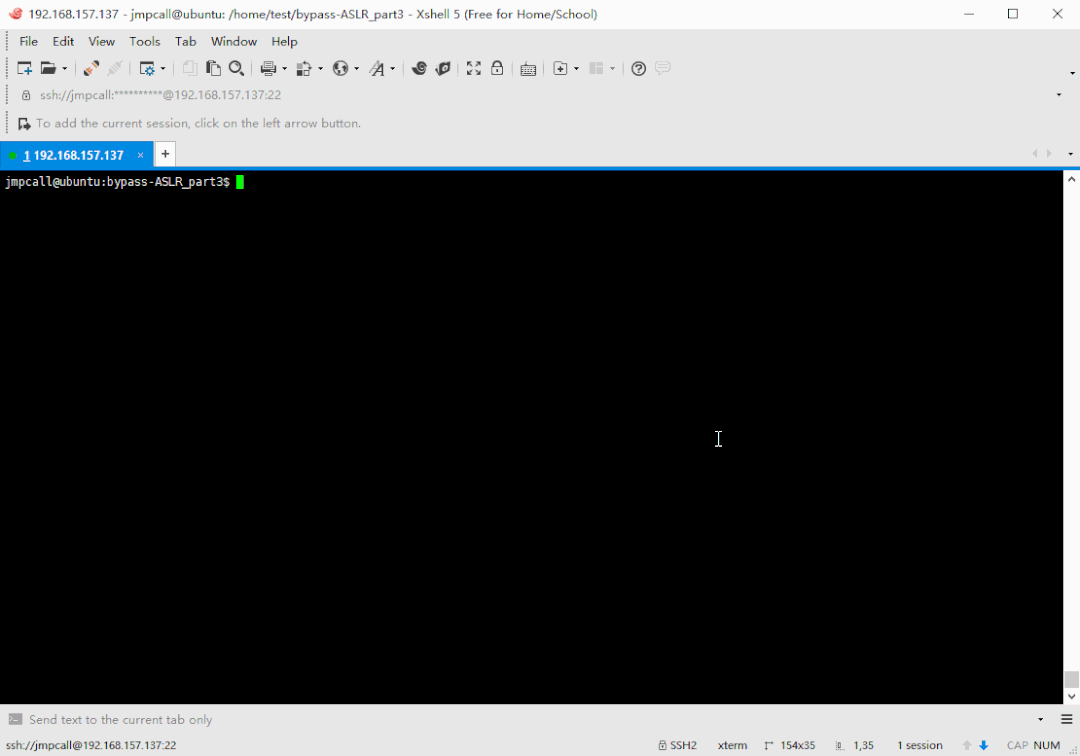Click the left-arrow add session icon

pos(24,124)
